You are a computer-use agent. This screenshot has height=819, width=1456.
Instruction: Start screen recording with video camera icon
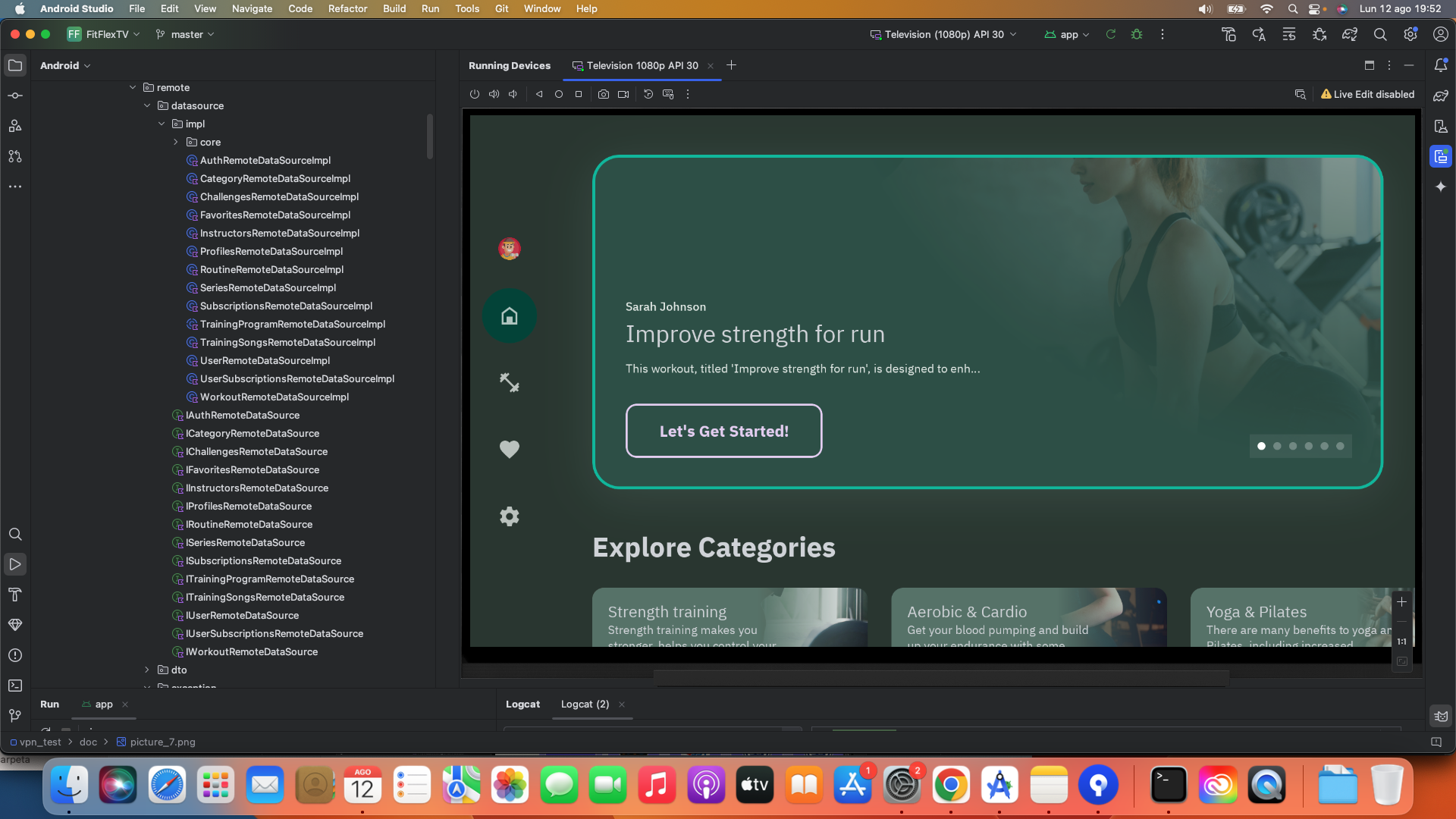click(x=623, y=95)
